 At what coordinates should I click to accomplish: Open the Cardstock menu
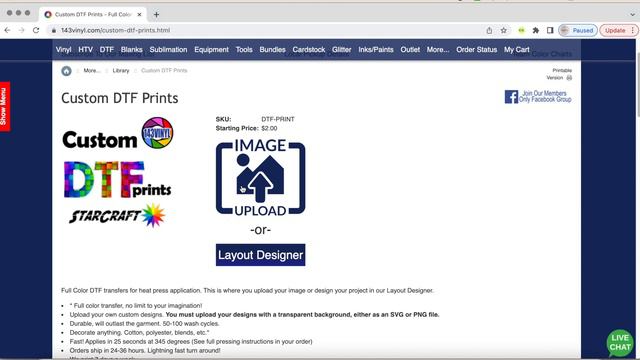309,49
